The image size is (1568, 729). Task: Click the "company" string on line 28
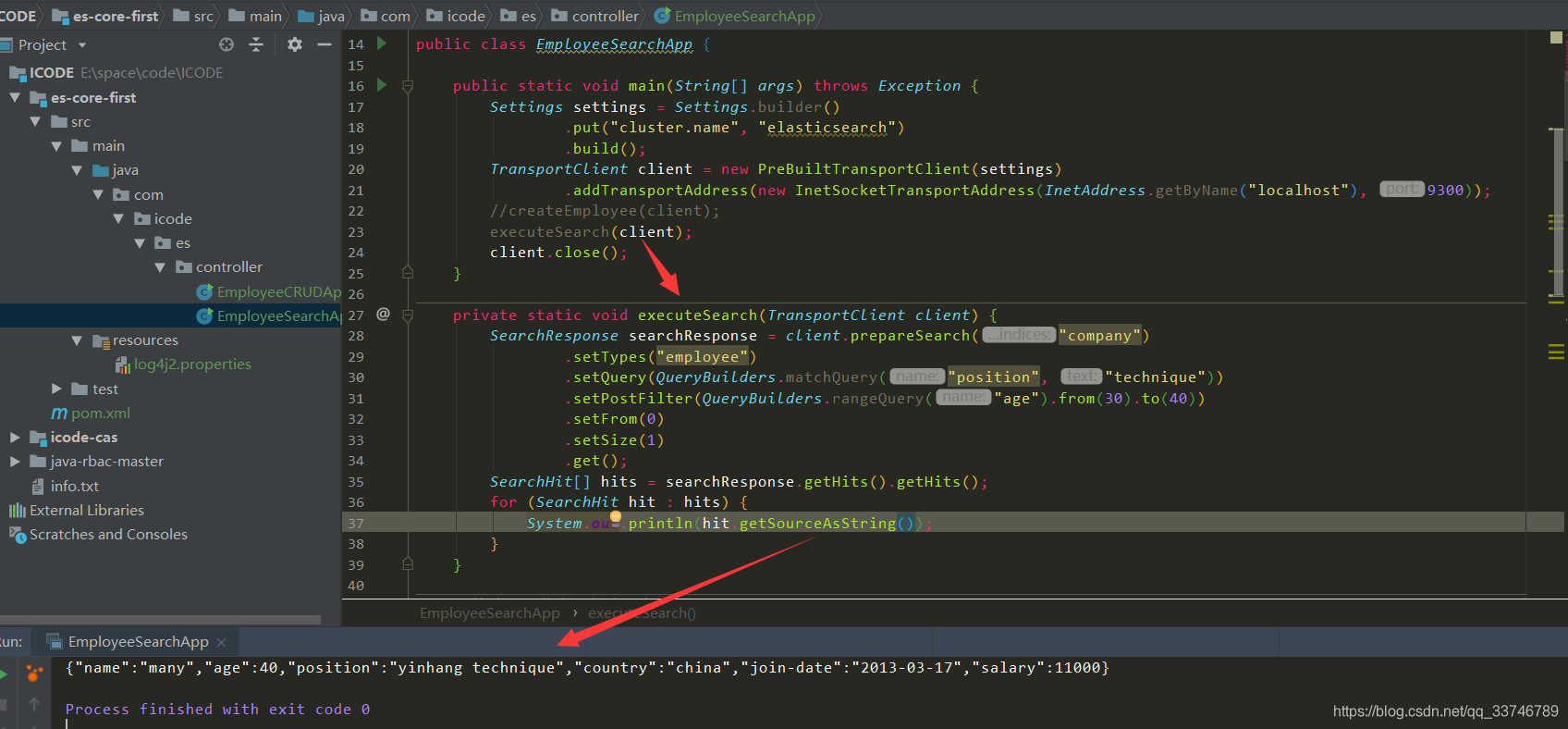(1099, 336)
